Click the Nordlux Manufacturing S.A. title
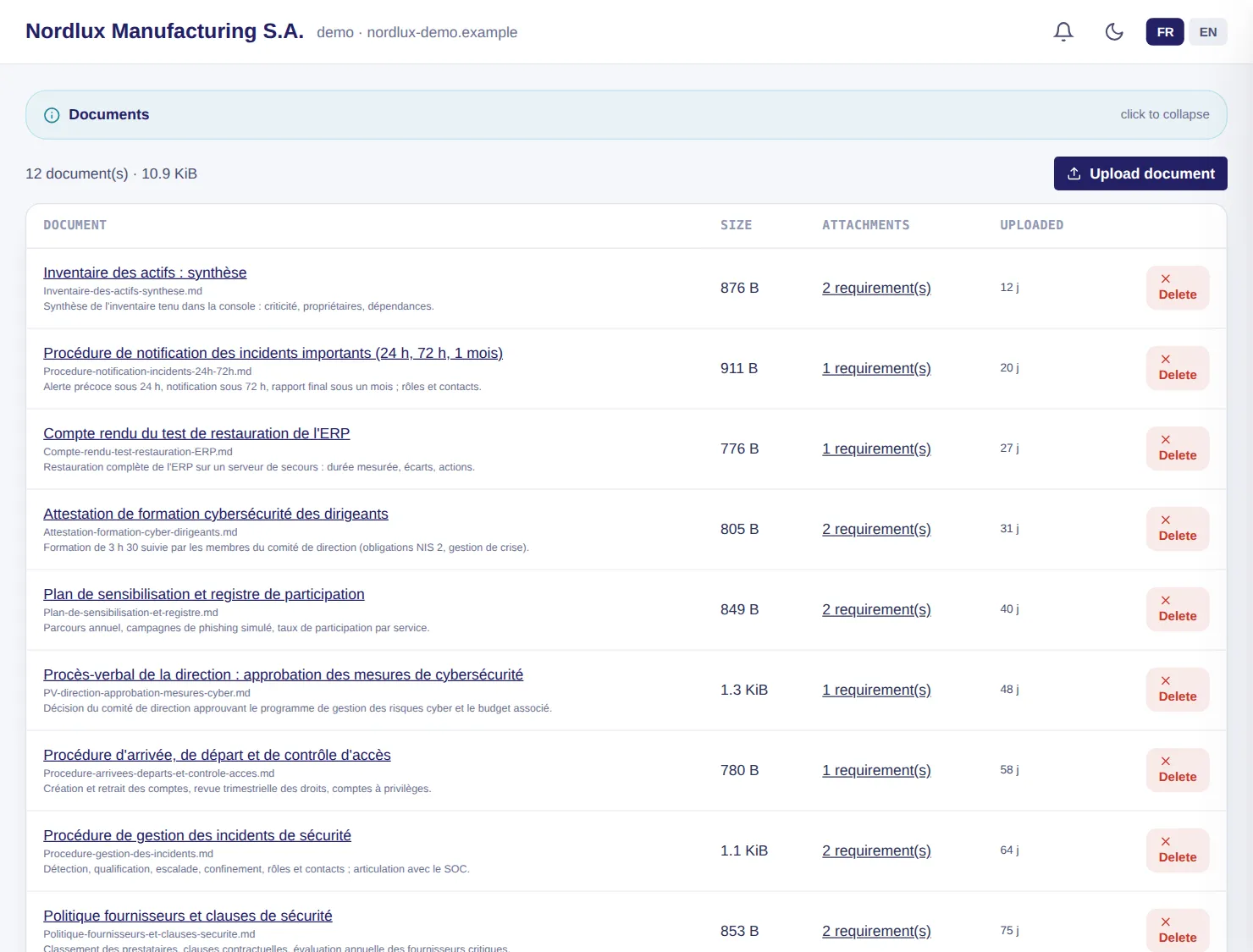1253x952 pixels. coord(164,31)
